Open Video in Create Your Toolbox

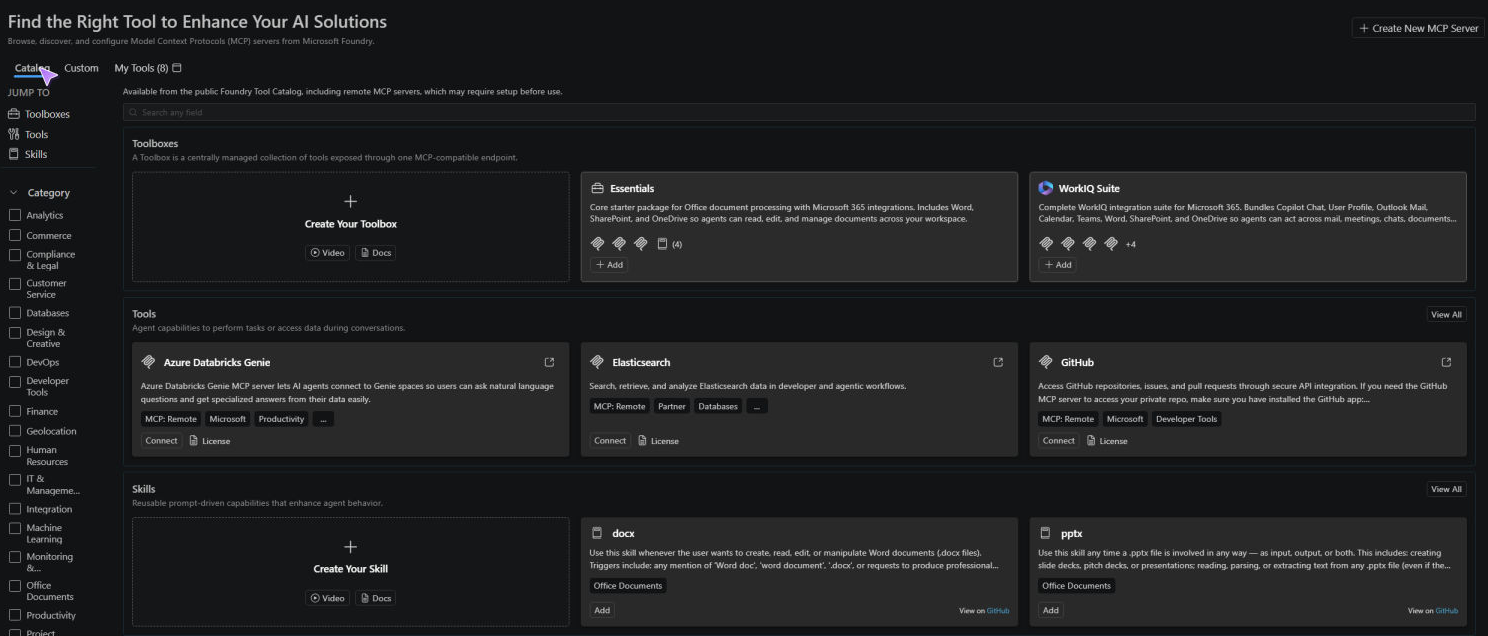(327, 253)
